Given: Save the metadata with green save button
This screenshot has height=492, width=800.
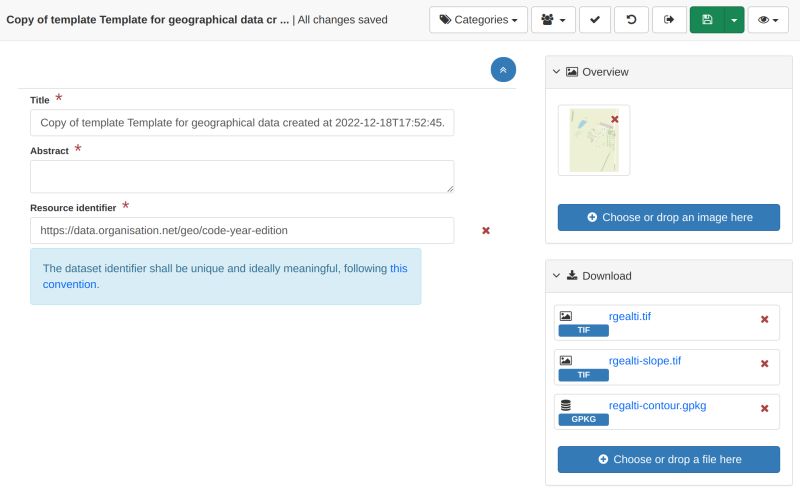Looking at the screenshot, I should [707, 20].
